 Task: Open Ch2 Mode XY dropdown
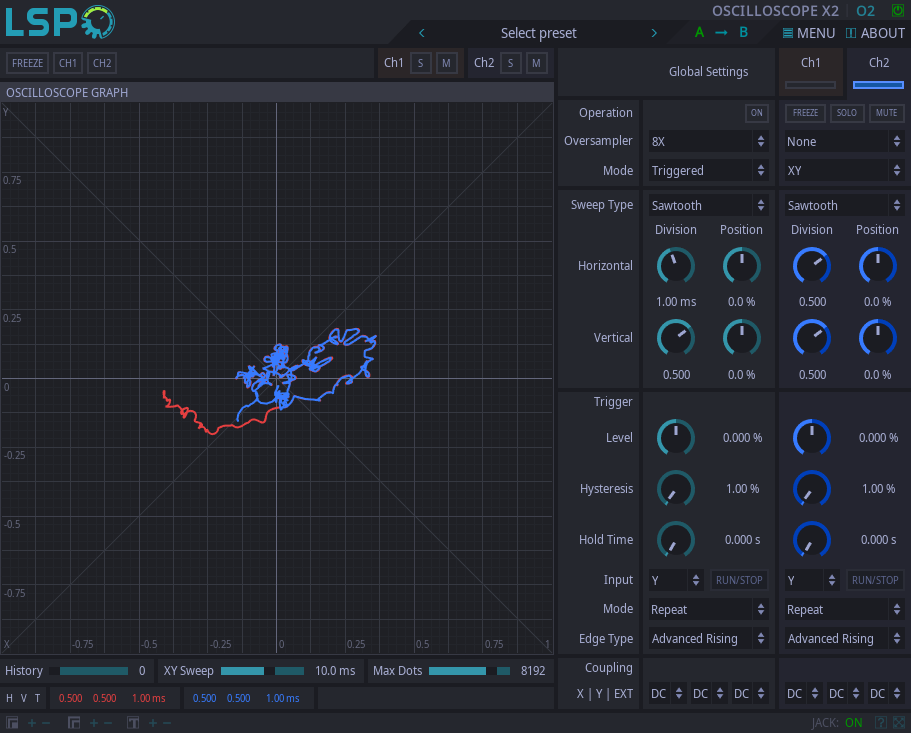coord(844,170)
